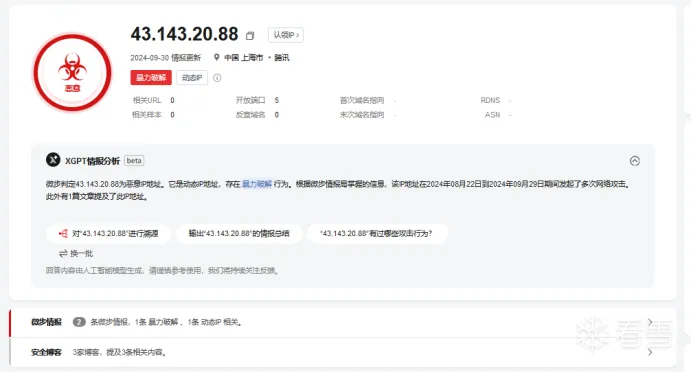Open the info icon beside 动态IP

(x=217, y=78)
